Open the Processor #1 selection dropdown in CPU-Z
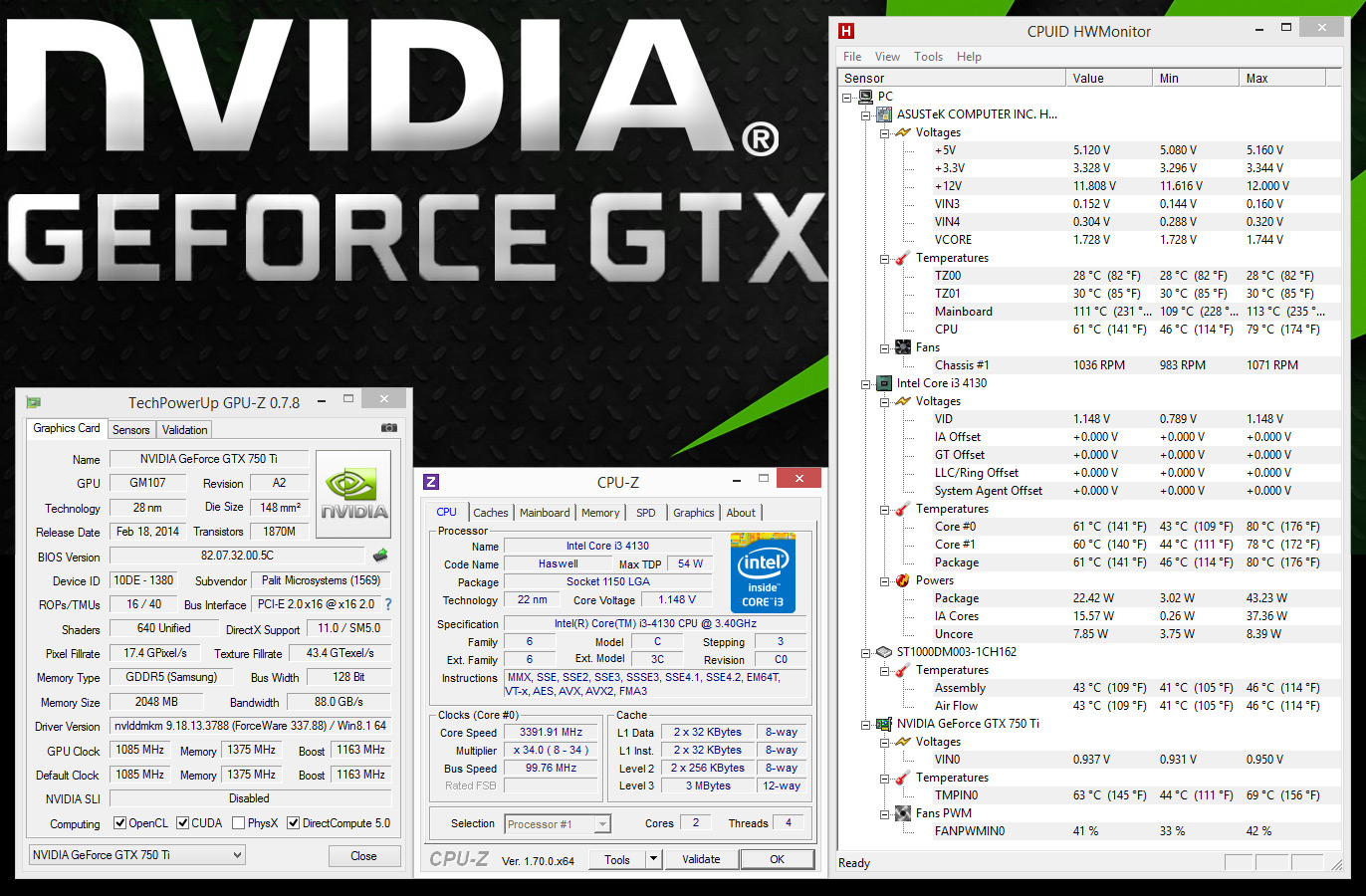The image size is (1366, 896). pos(558,824)
